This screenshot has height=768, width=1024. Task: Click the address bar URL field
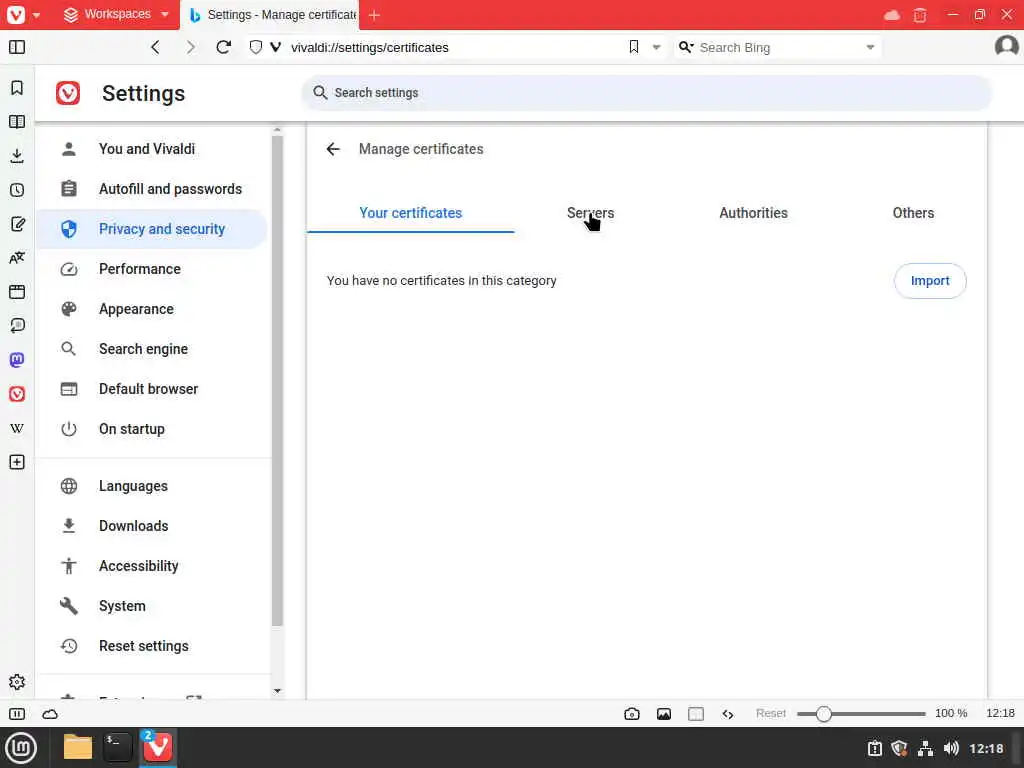454,47
